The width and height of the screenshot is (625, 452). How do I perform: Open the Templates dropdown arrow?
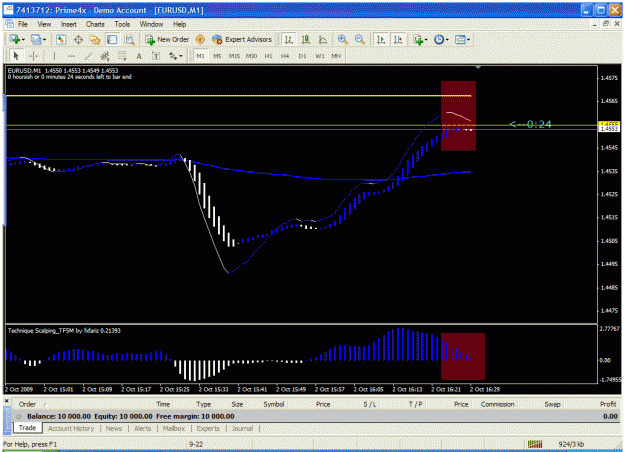(468, 39)
